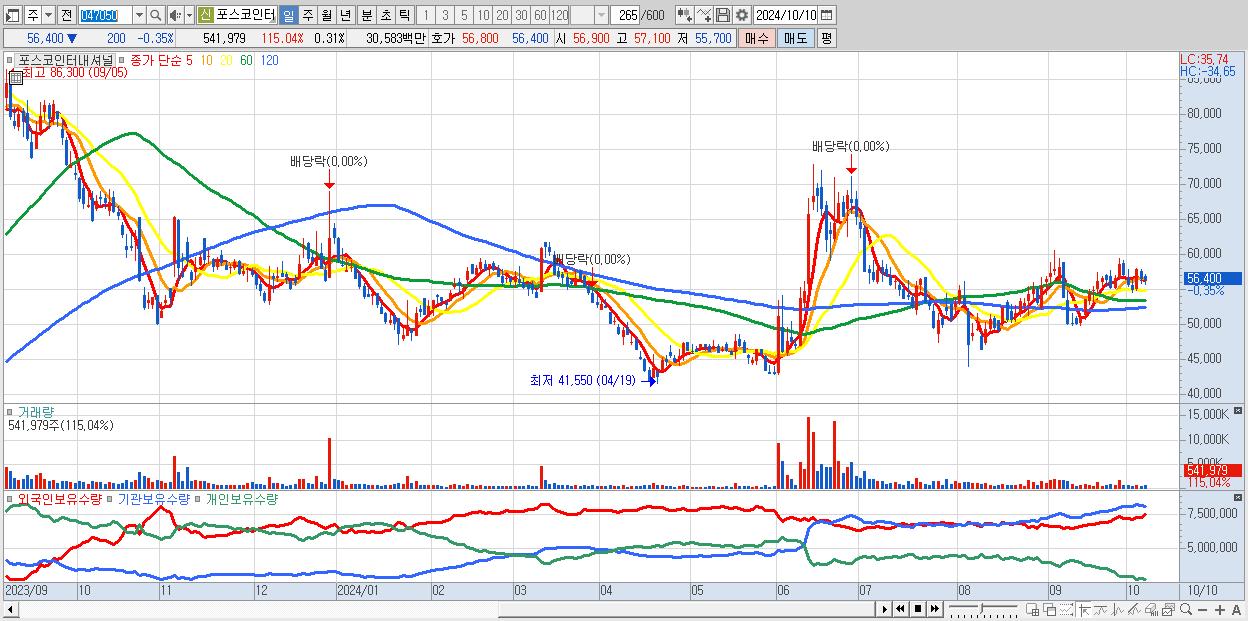Select daily 일 chart period
1248x621 pixels.
tap(288, 15)
